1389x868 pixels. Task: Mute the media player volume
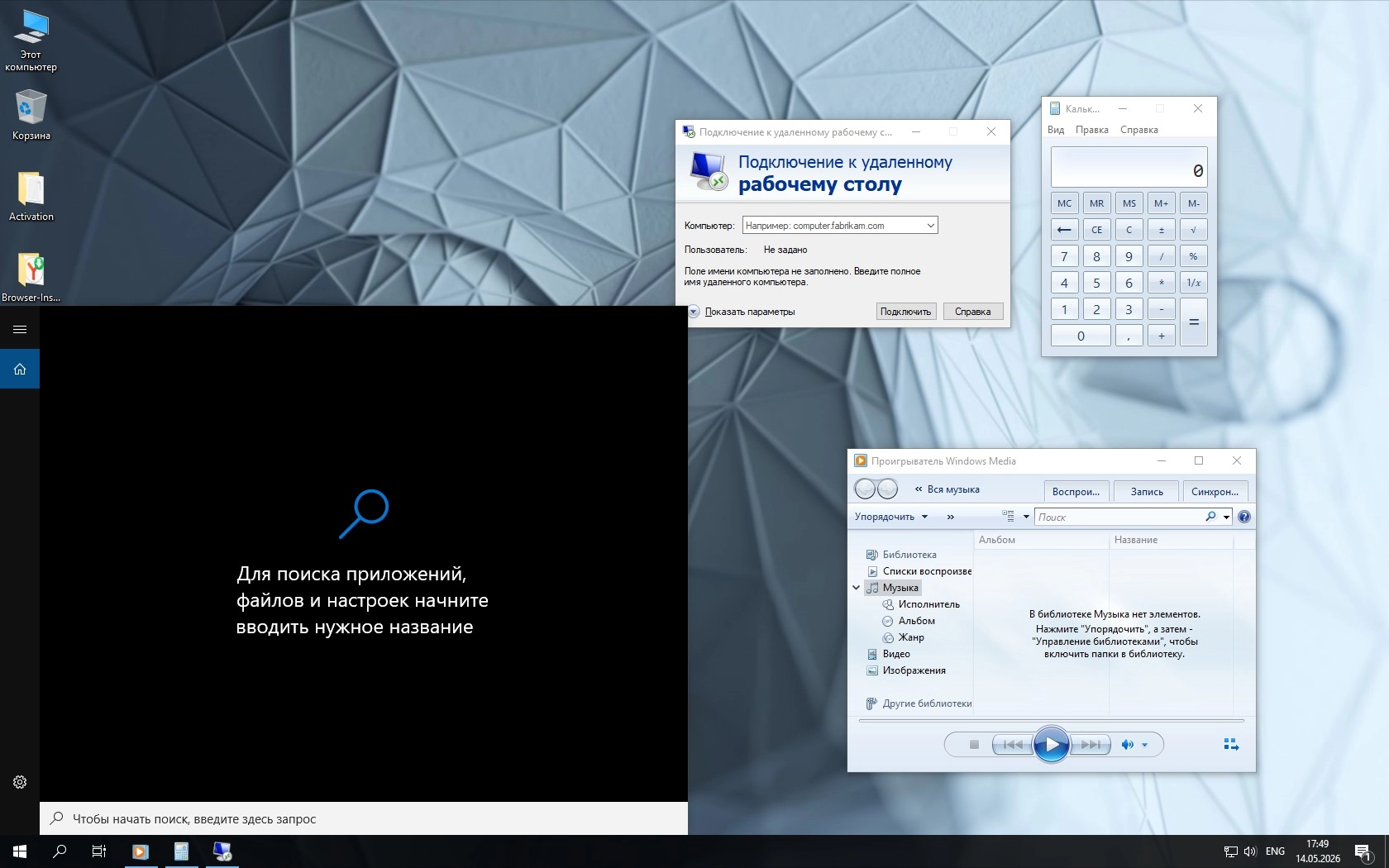pos(1127,745)
